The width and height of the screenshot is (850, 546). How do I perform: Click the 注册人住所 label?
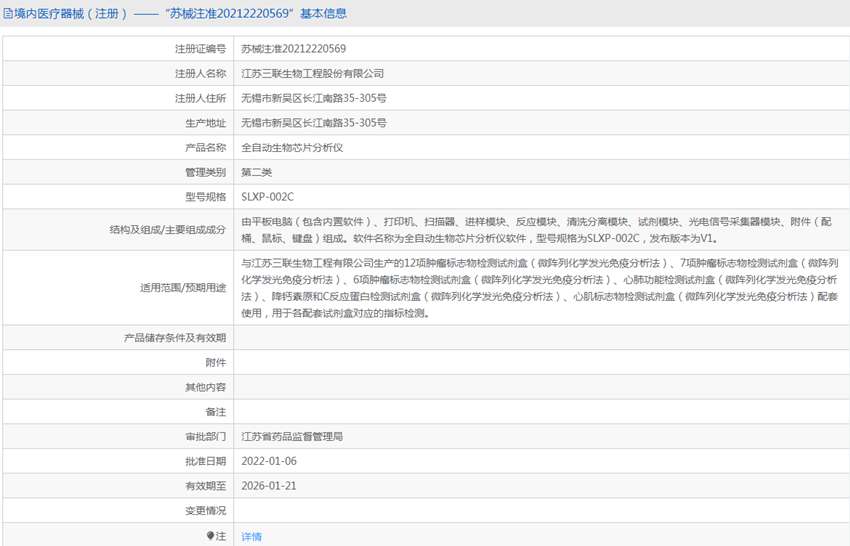pos(200,98)
